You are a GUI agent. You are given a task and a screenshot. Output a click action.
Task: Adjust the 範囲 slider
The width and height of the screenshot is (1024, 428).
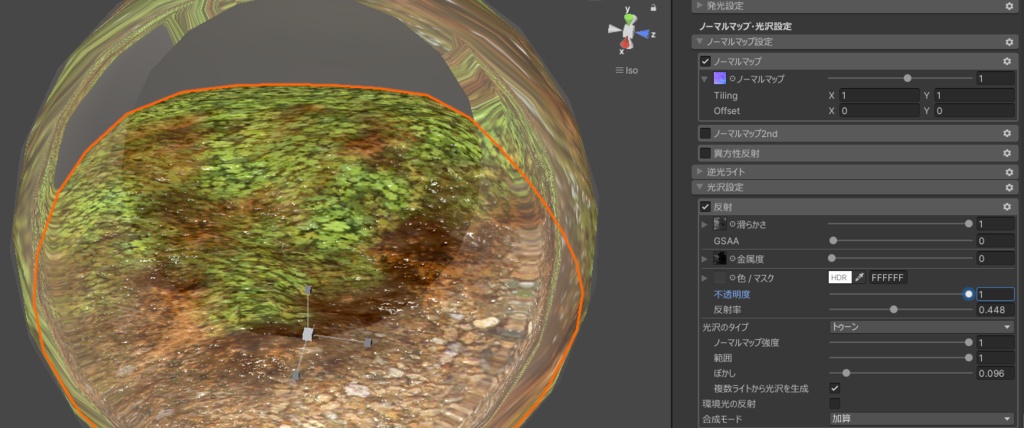tap(901, 358)
